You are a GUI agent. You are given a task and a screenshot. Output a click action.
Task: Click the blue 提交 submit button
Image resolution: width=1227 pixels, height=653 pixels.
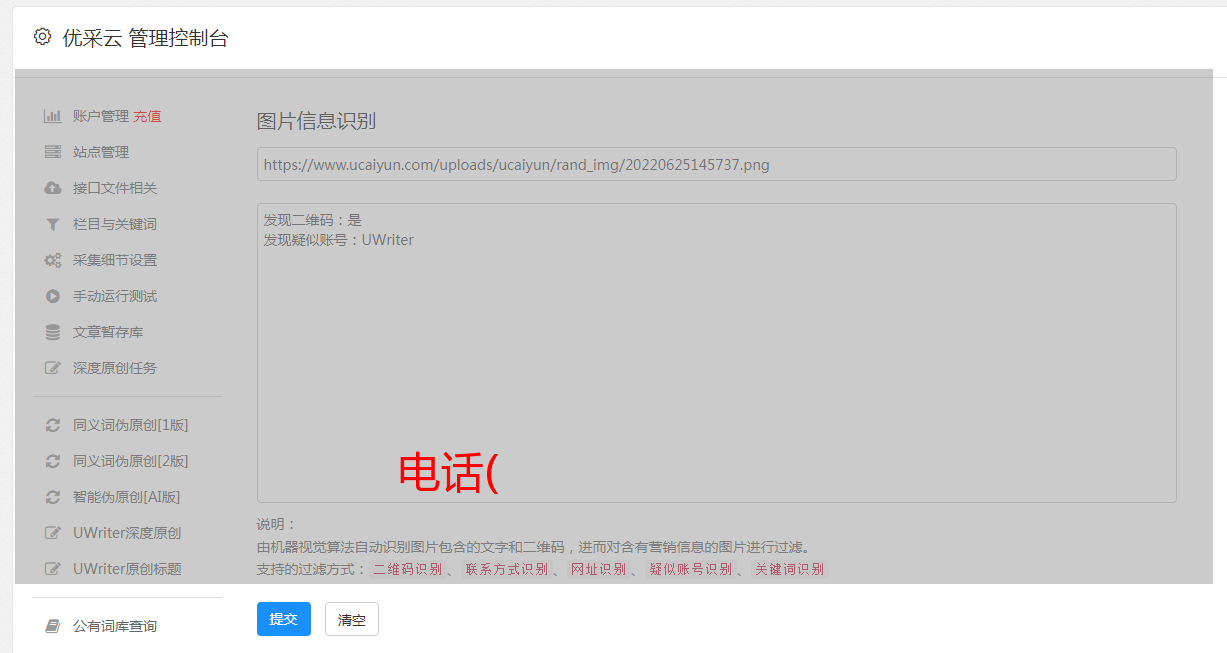pyautogui.click(x=284, y=619)
